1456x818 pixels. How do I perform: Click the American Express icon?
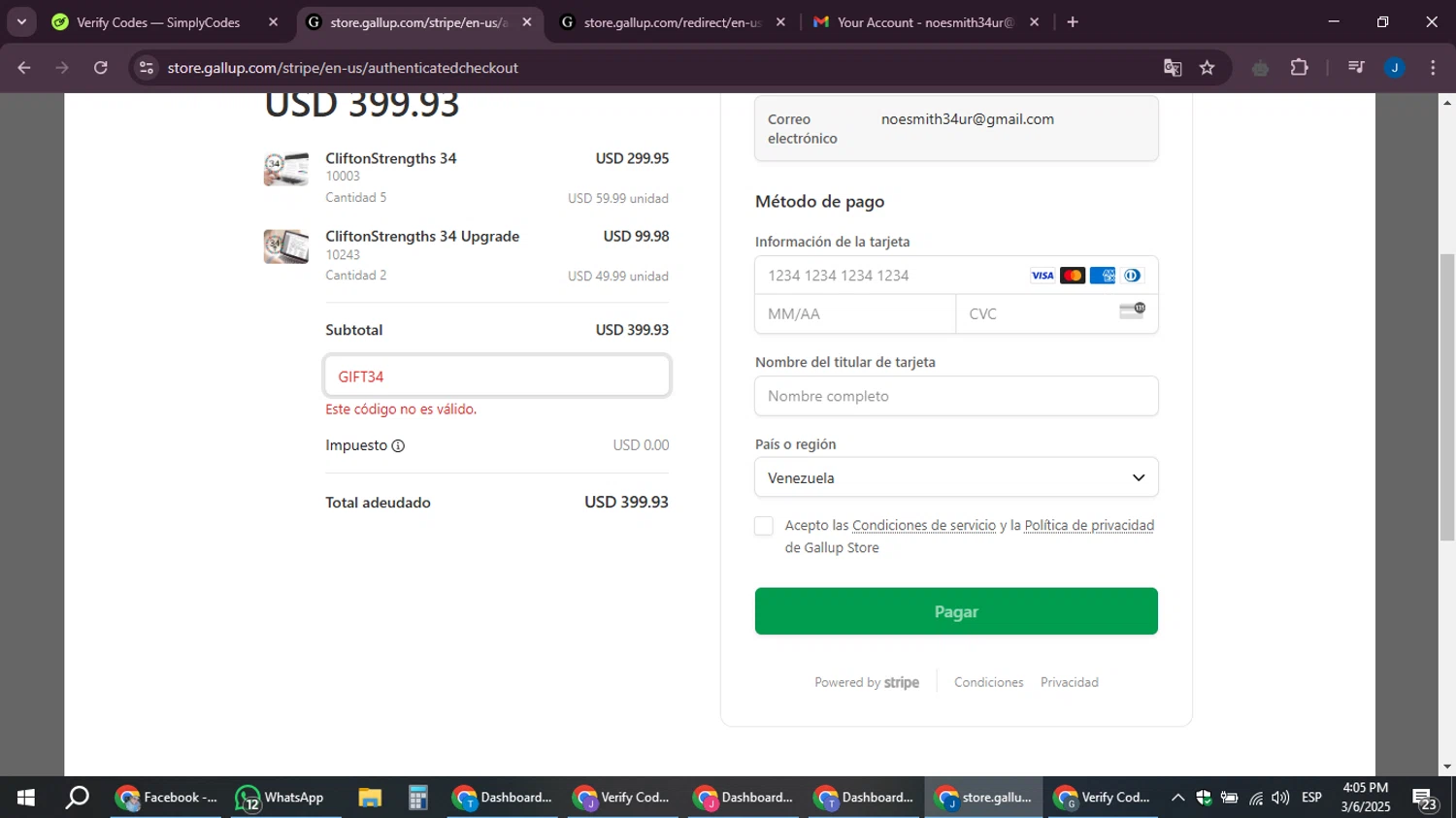click(x=1103, y=276)
